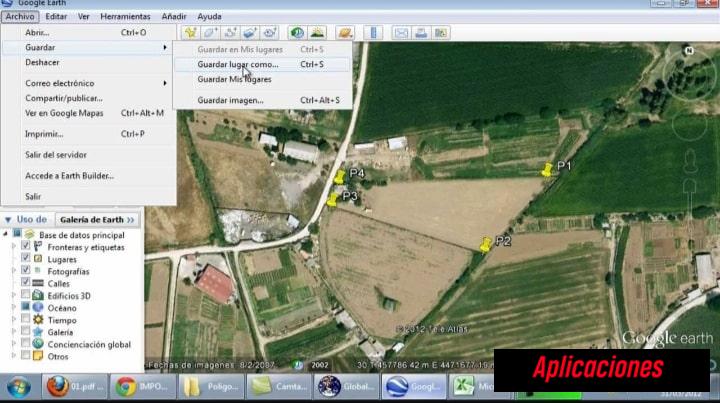Choose Guardar imagen... from the submenu
The height and width of the screenshot is (403, 720).
262,100
